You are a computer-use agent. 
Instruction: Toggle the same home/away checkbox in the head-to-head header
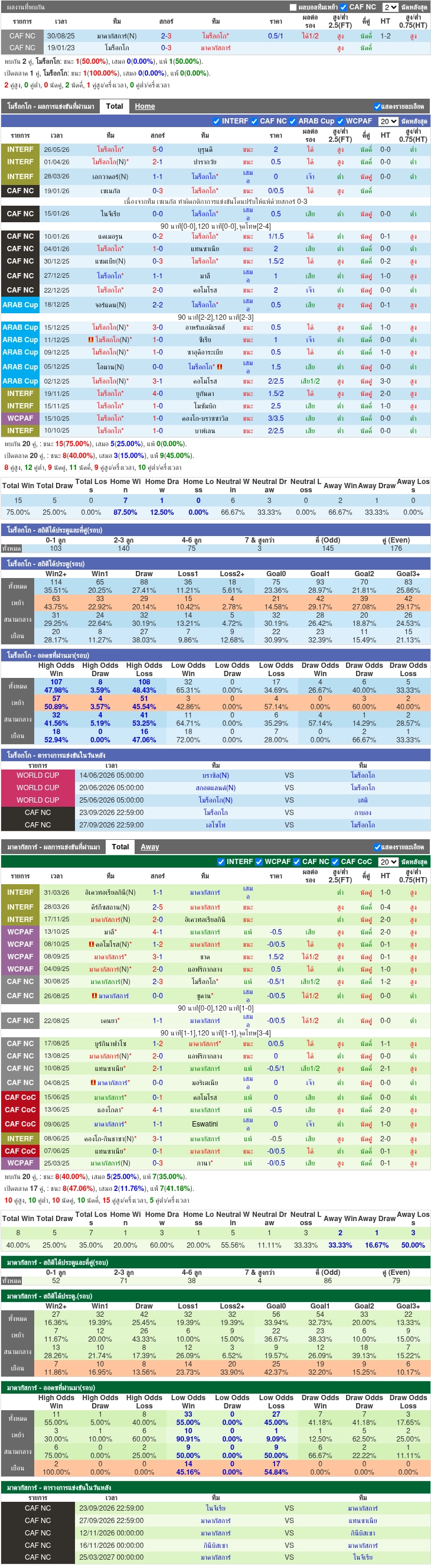point(293,7)
